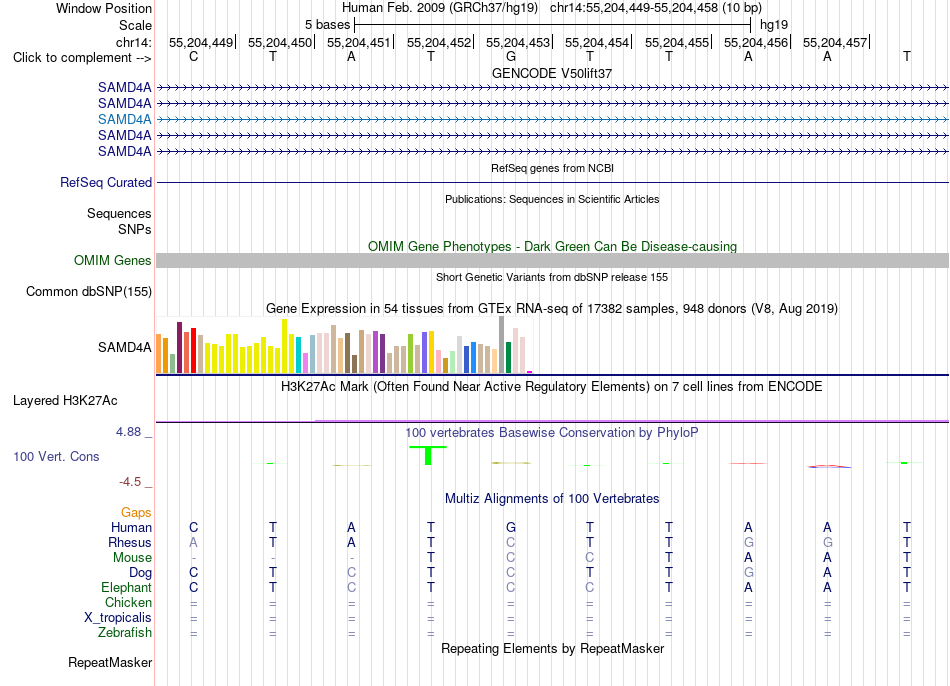The image size is (950, 686).
Task: Click the RepeatMasker track label
Action: (110, 662)
